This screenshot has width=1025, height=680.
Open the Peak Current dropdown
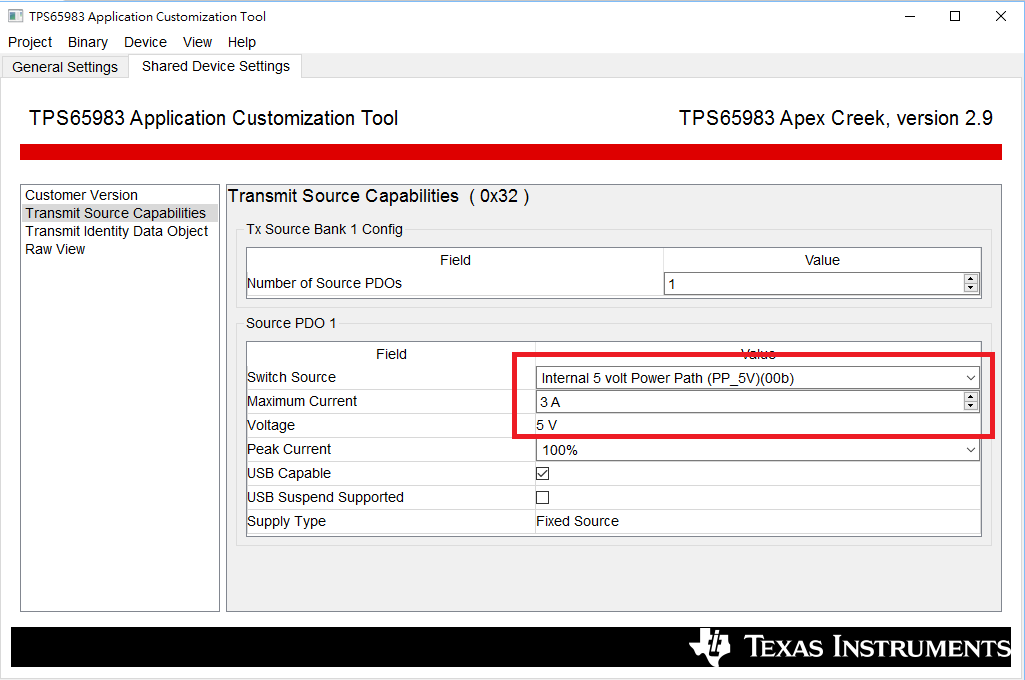[x=757, y=450]
